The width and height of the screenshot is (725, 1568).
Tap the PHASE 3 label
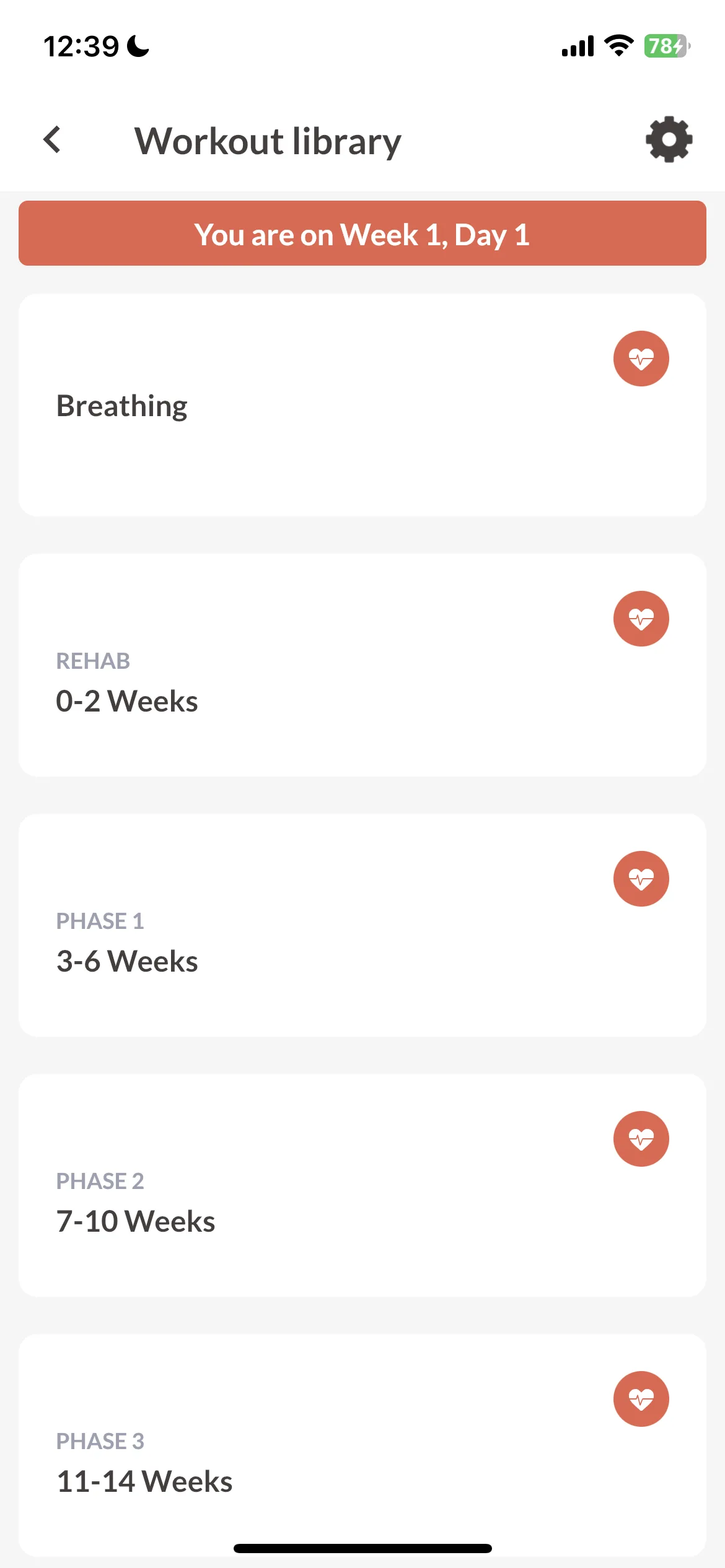tap(100, 1441)
